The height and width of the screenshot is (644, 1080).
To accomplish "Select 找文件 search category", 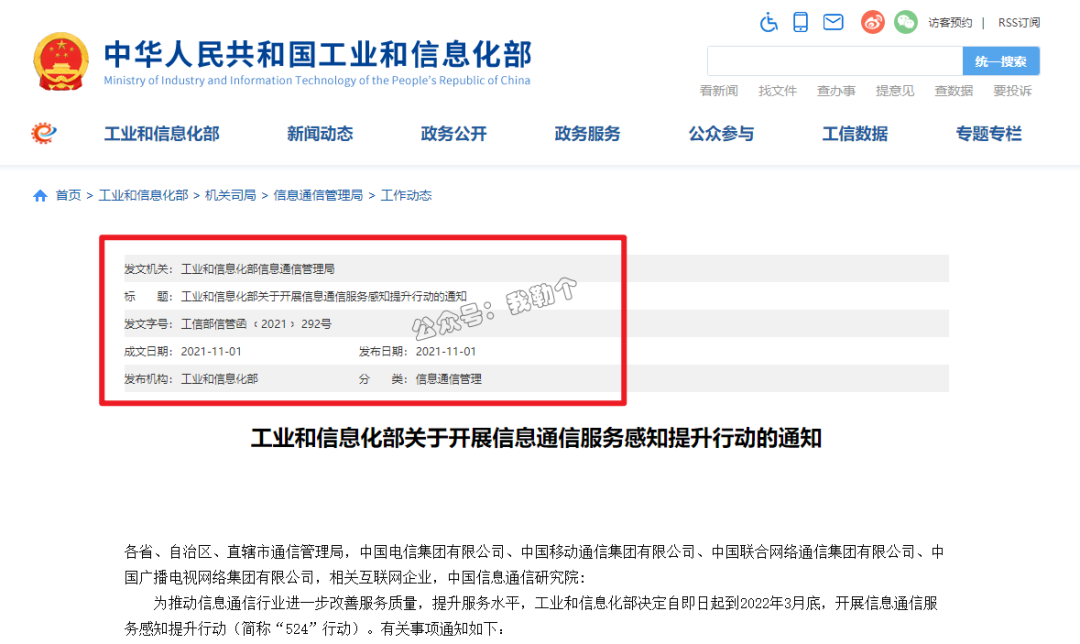I will tap(778, 91).
